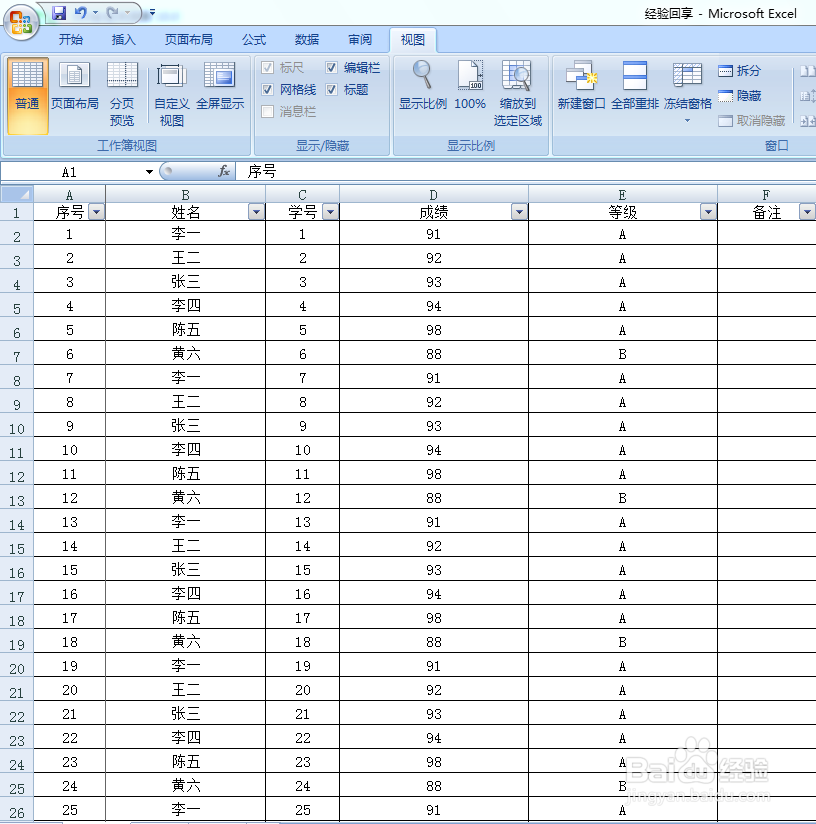The height and width of the screenshot is (824, 816).
Task: Toggle the Headings checkbox (标题)
Action: (332, 89)
